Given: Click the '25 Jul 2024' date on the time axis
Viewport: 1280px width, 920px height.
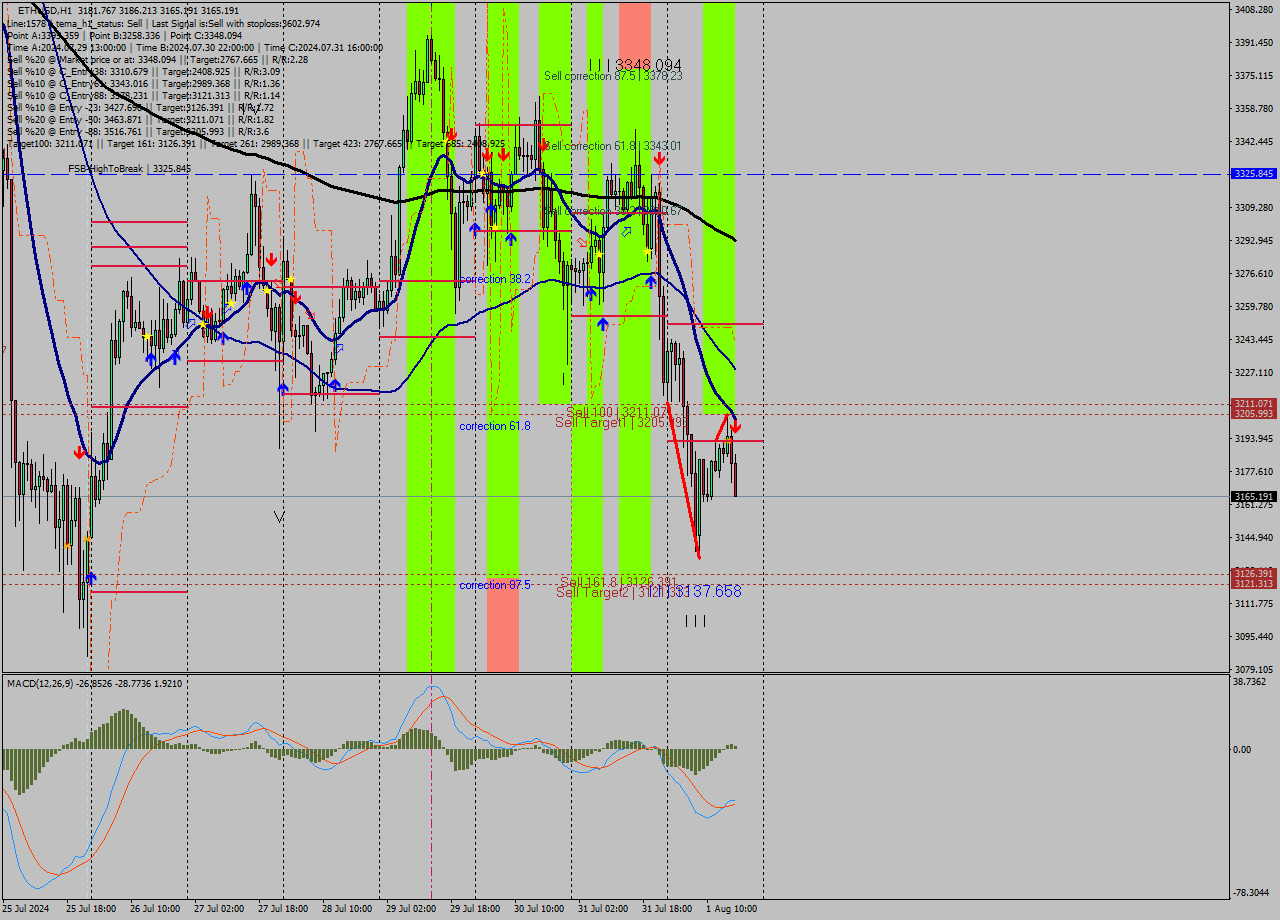Looking at the screenshot, I should [27, 909].
